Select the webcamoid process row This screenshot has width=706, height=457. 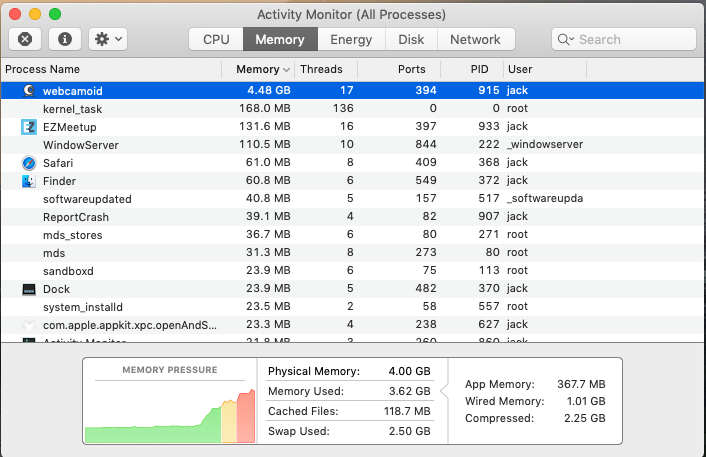pos(353,90)
